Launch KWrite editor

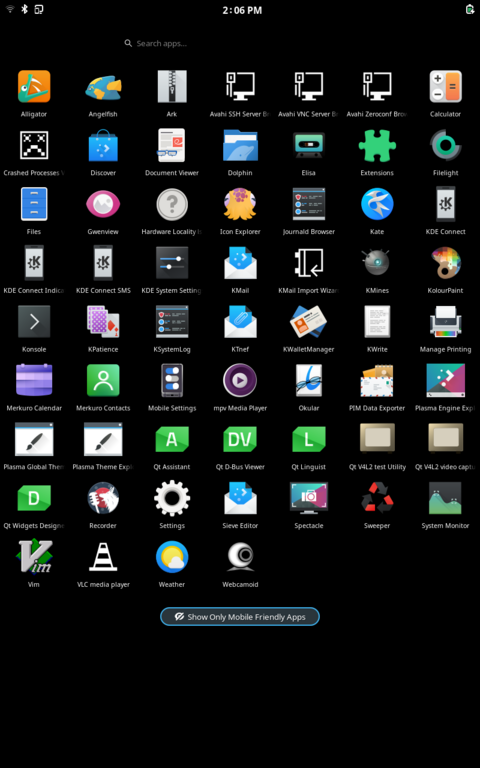(377, 322)
